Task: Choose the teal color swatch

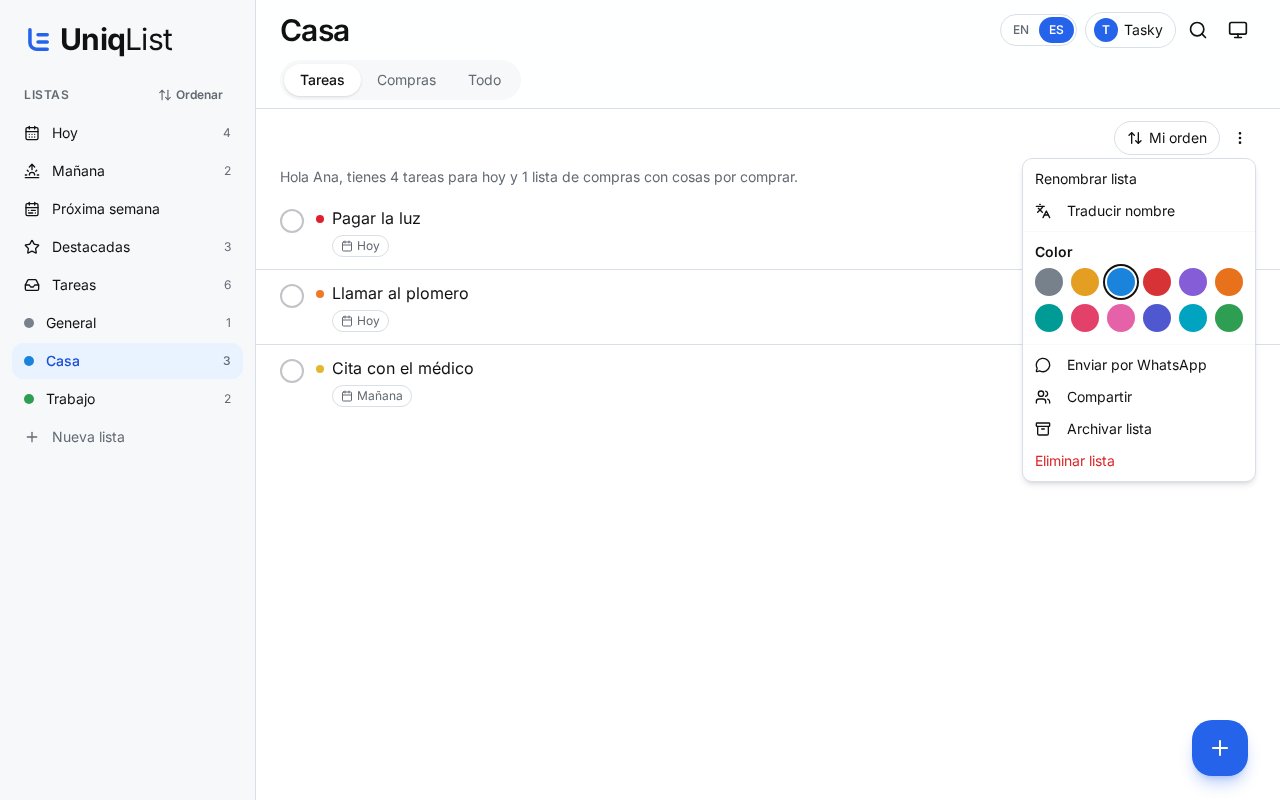Action: tap(1049, 318)
